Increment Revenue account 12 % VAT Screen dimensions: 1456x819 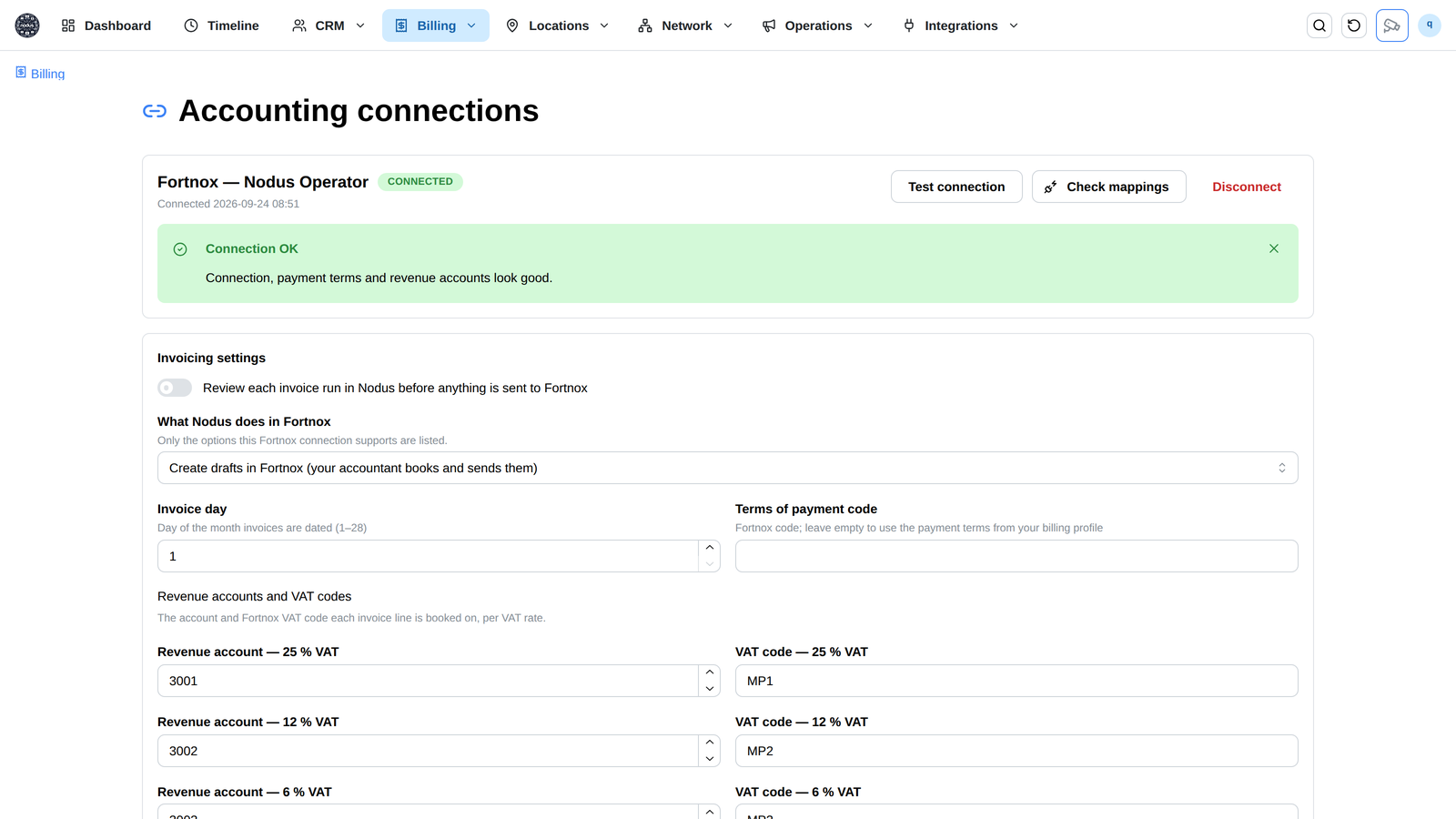click(x=710, y=743)
